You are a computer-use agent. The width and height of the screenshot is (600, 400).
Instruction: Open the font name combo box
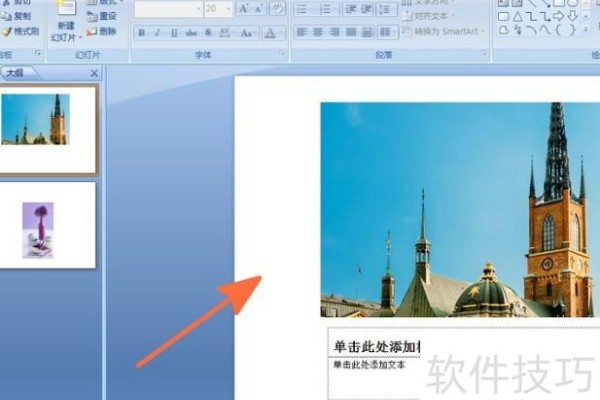168,9
